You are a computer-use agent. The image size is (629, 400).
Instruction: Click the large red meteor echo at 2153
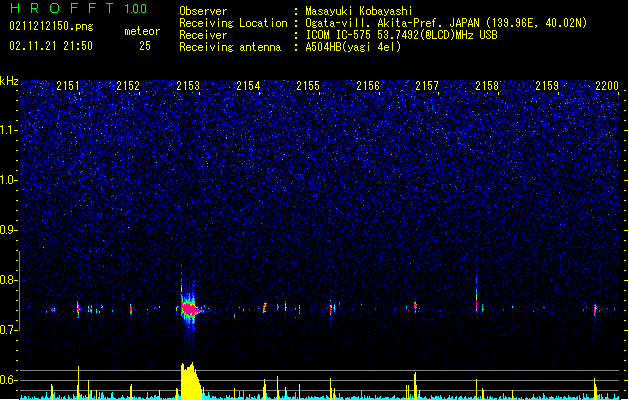click(191, 309)
